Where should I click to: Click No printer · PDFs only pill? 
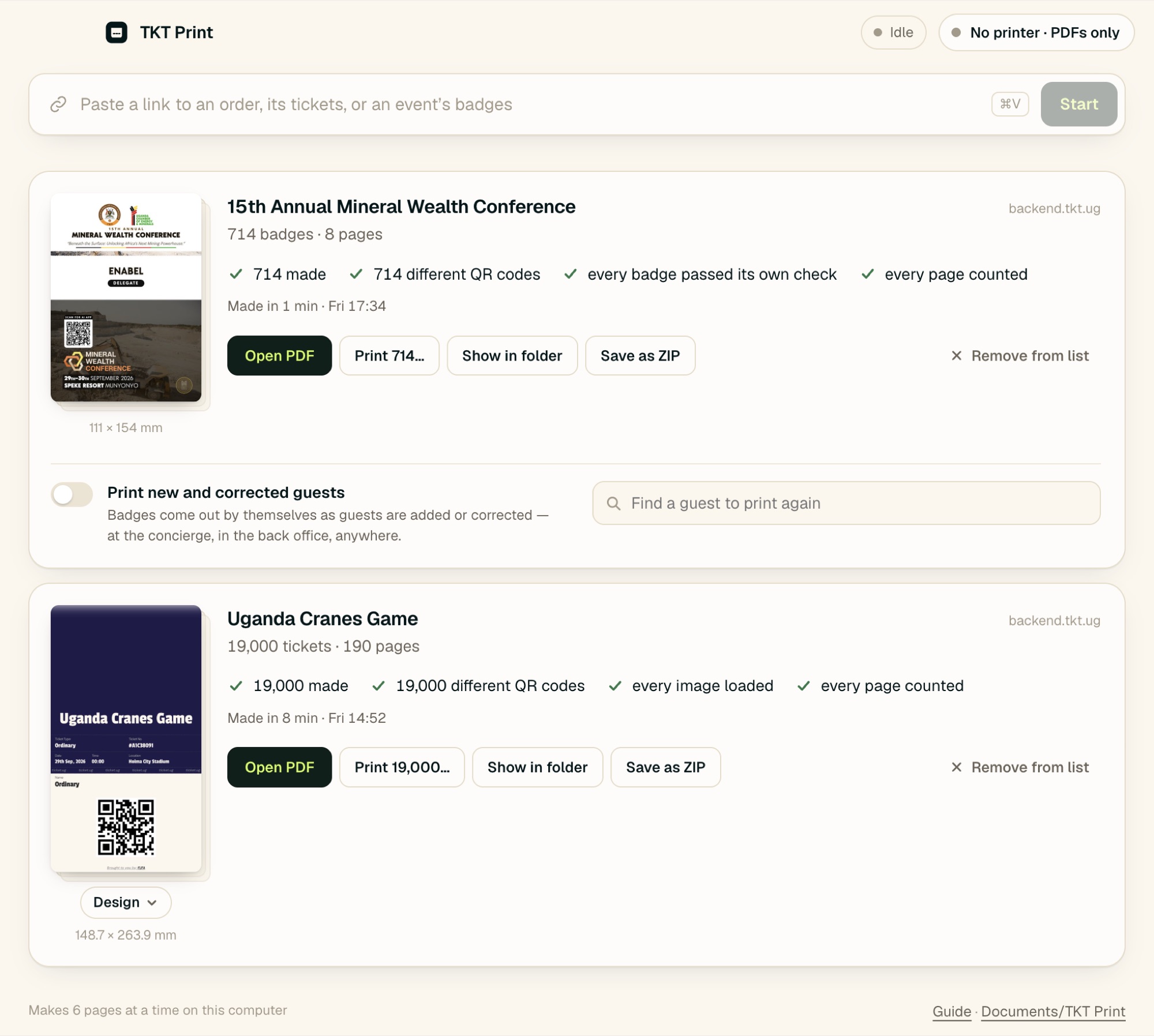(x=1036, y=32)
